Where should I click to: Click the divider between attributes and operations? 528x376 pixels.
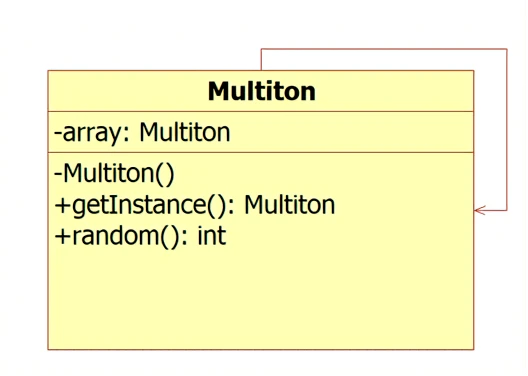click(x=261, y=152)
